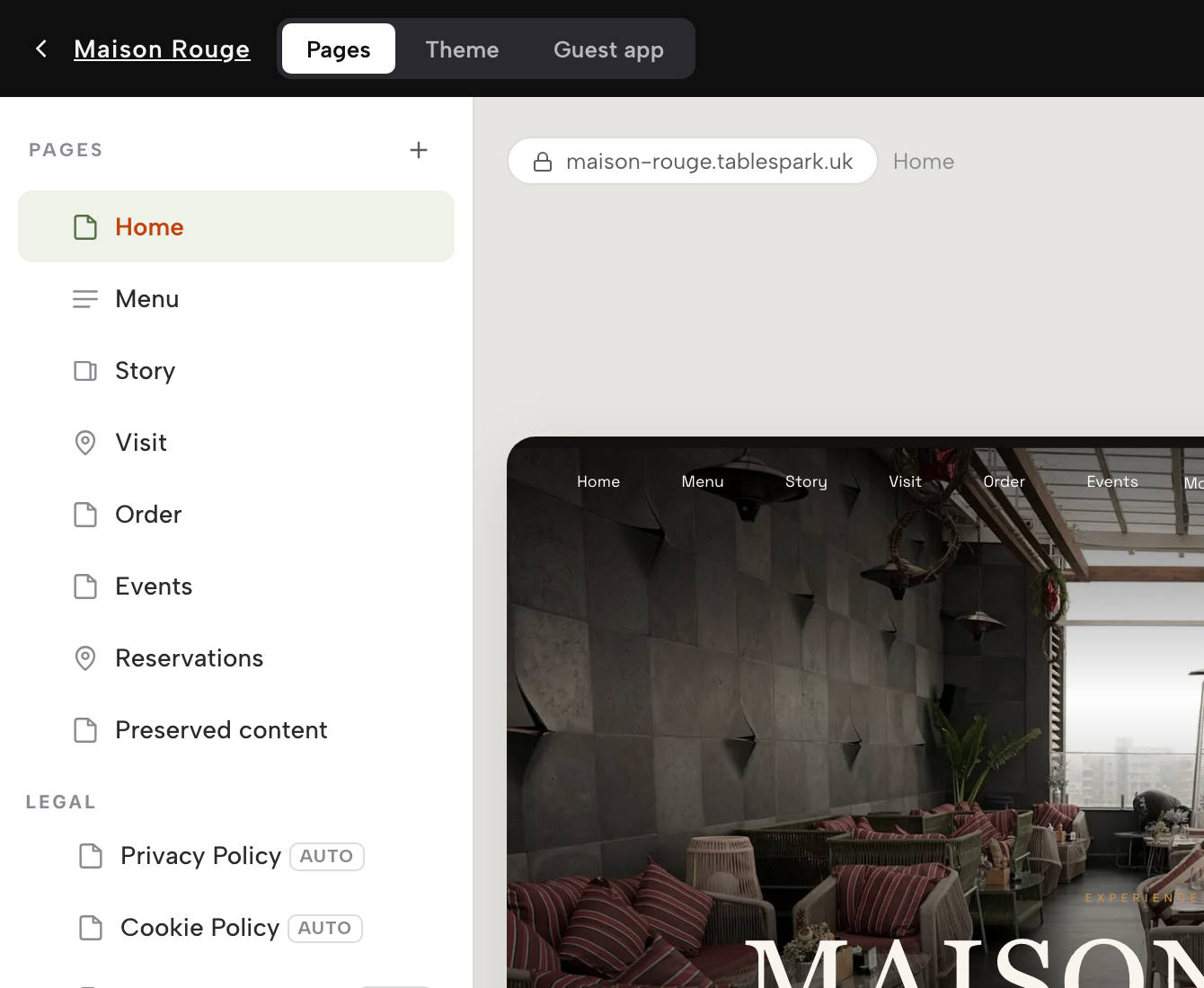The image size is (1204, 988).
Task: Open the Cookie Policy legal page
Action: click(x=236, y=927)
